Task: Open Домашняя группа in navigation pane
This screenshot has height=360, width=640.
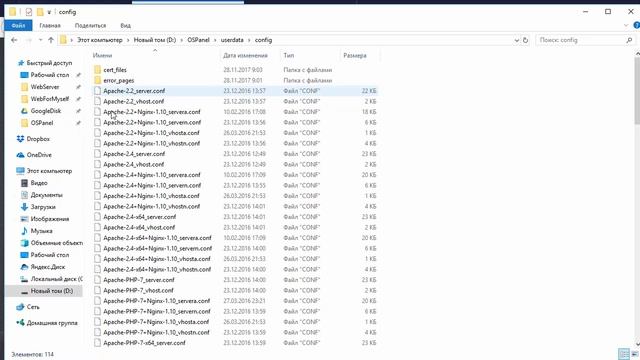Action: (52, 323)
